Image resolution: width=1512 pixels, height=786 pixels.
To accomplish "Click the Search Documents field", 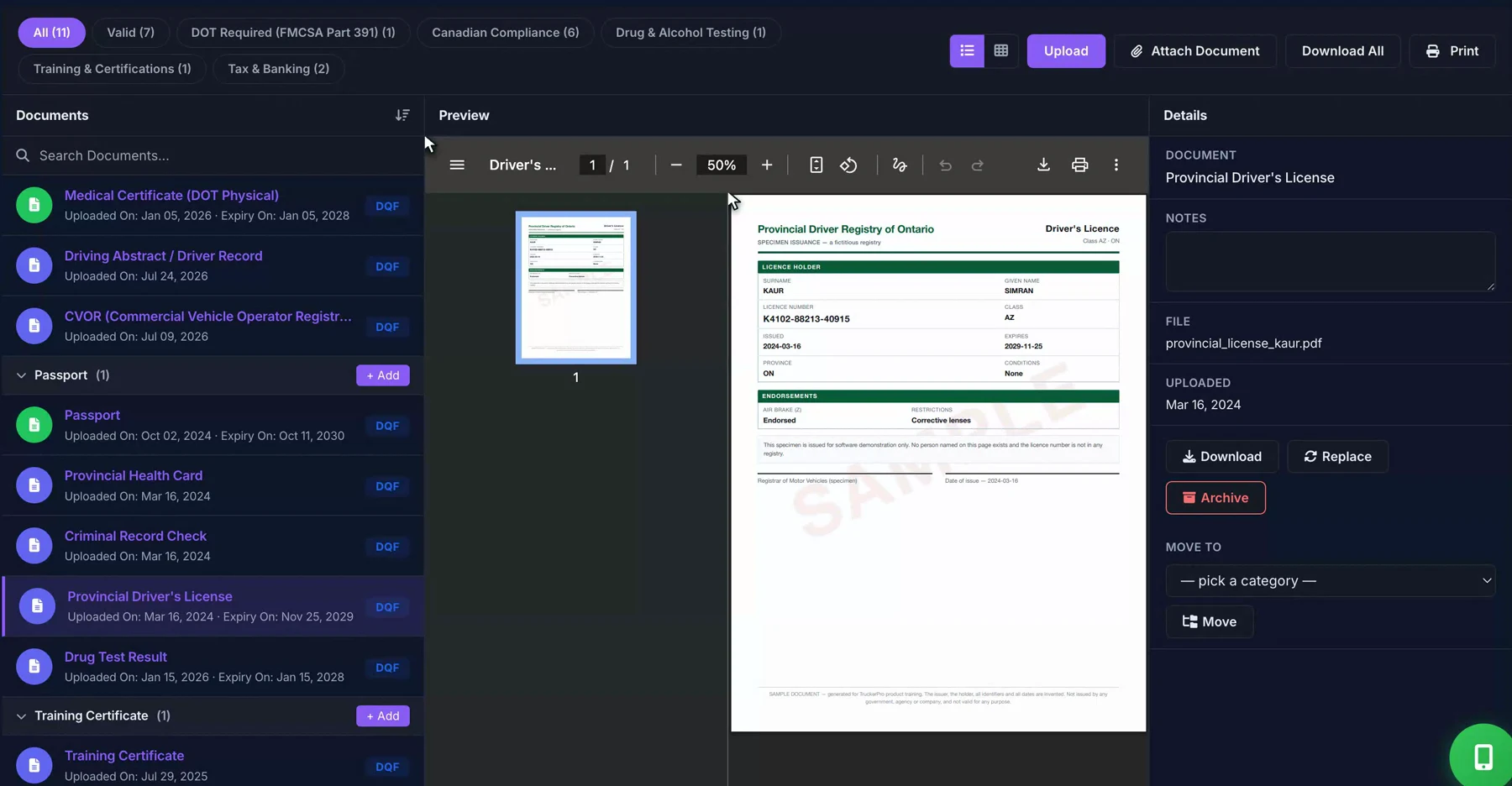I will click(213, 156).
